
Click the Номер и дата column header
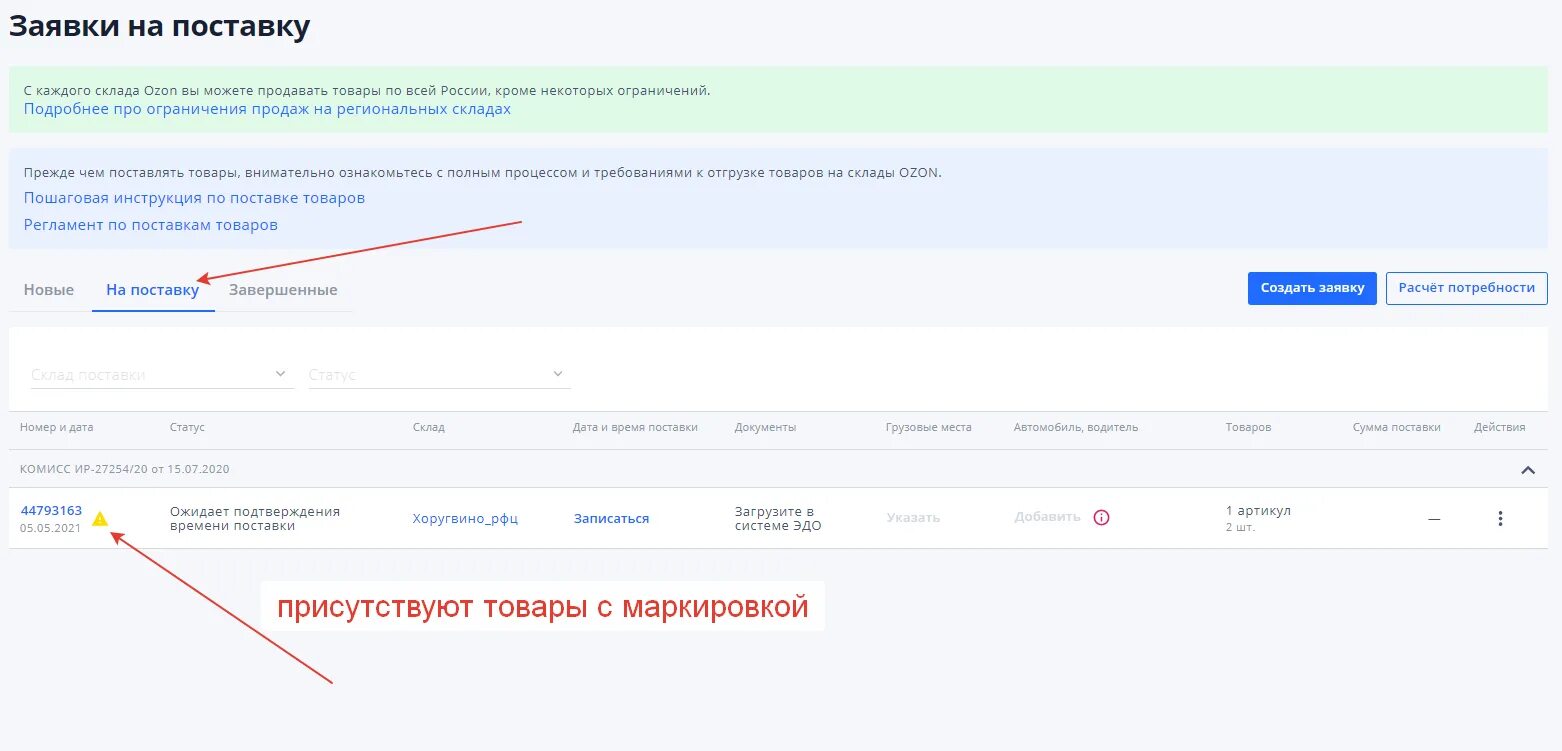pyautogui.click(x=56, y=427)
